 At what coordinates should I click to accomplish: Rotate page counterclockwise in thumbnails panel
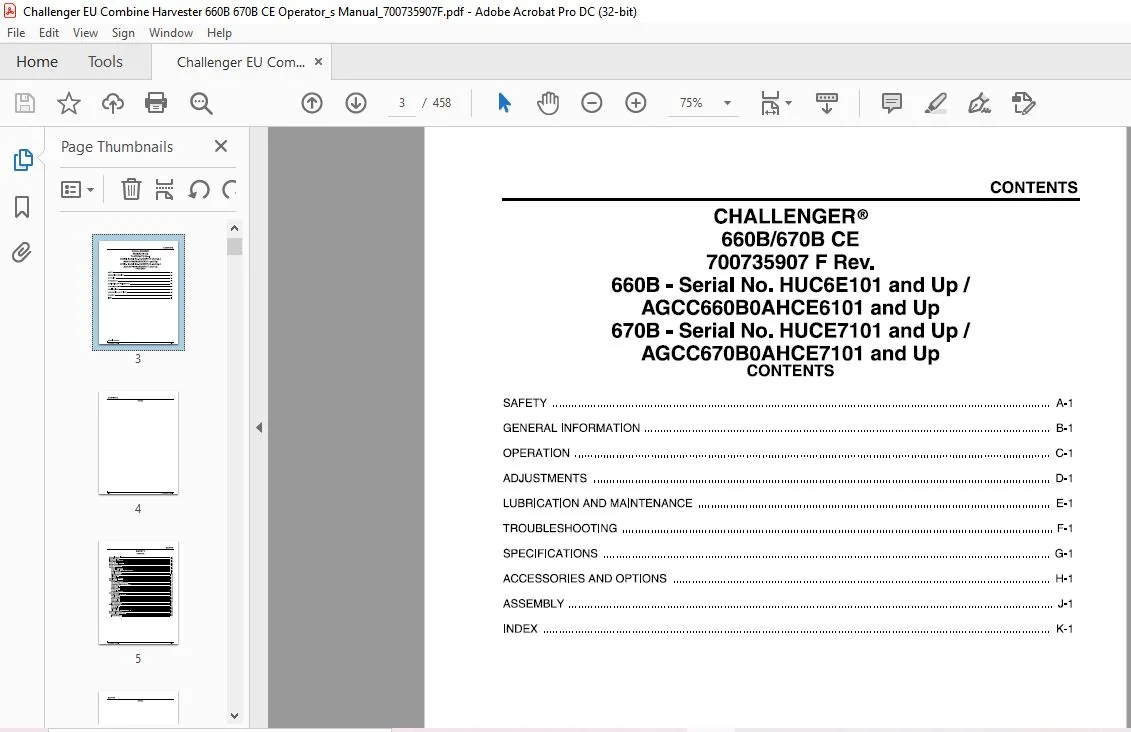[199, 190]
